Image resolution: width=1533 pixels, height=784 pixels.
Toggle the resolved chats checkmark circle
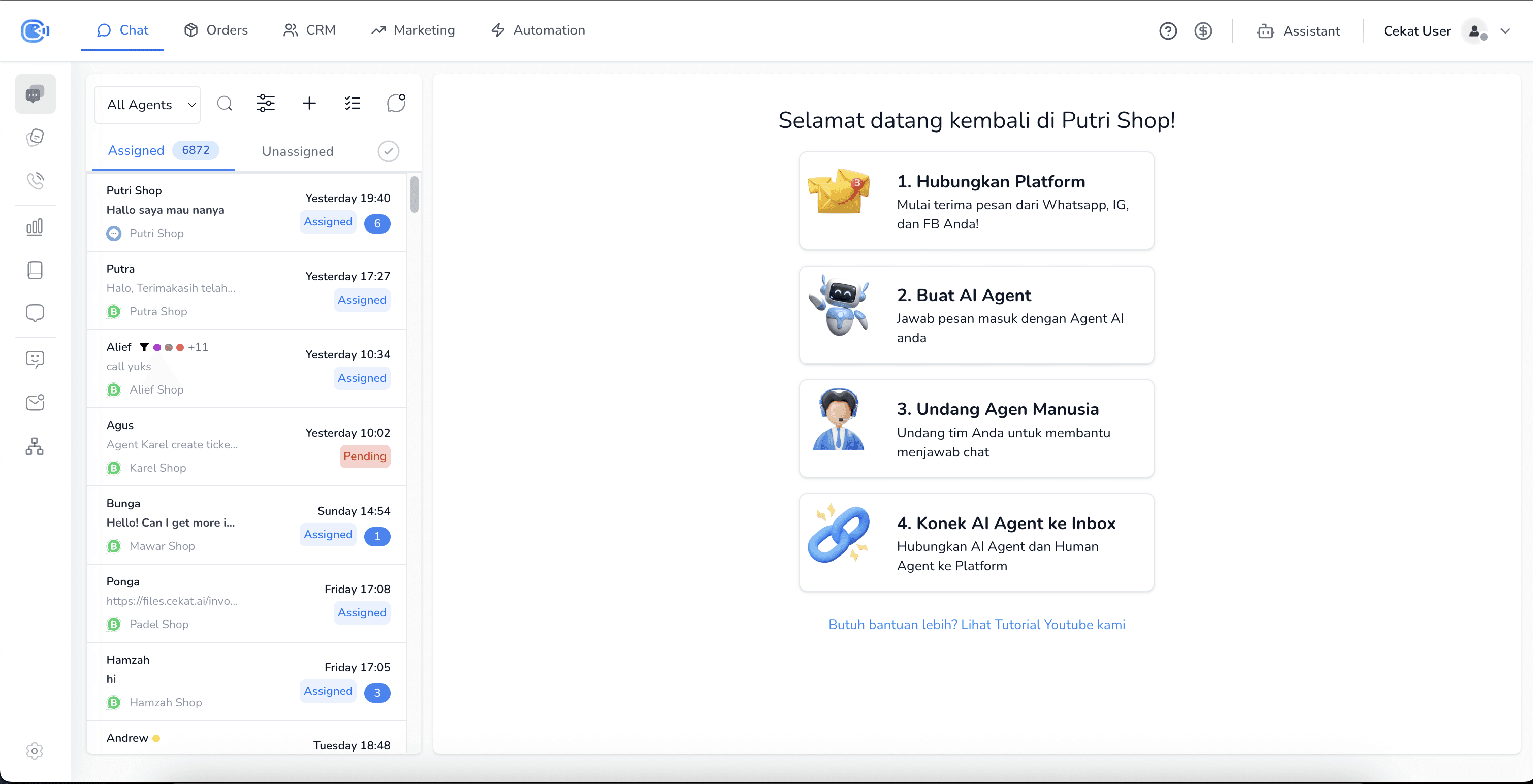388,151
